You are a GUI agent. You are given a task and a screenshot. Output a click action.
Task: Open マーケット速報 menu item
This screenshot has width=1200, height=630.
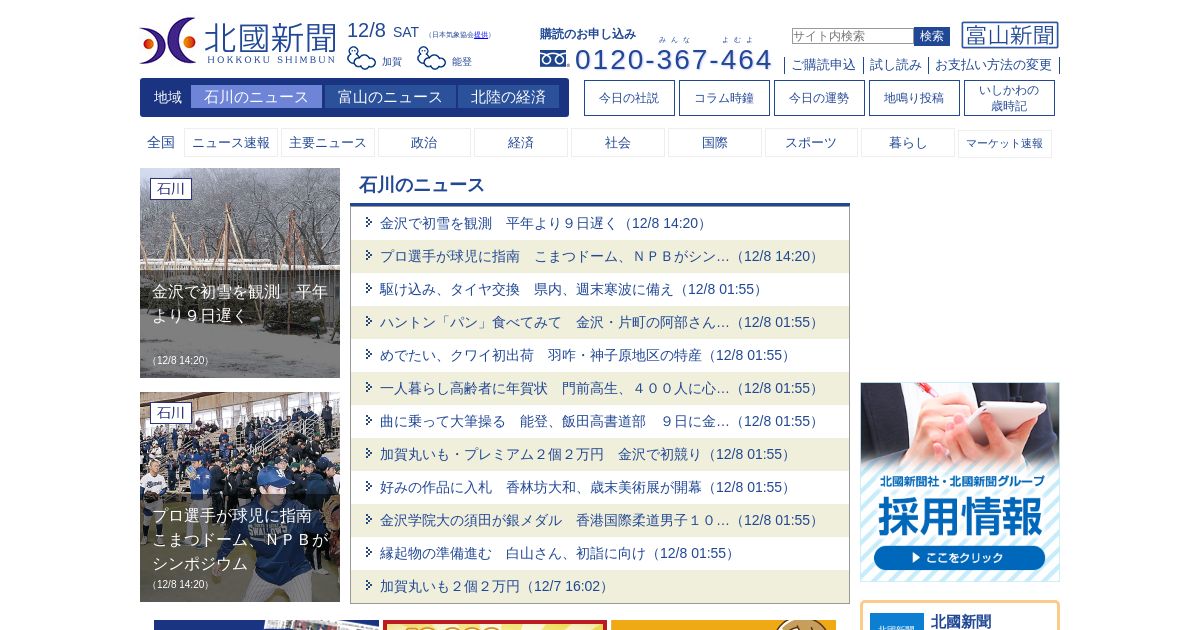pyautogui.click(x=1005, y=143)
